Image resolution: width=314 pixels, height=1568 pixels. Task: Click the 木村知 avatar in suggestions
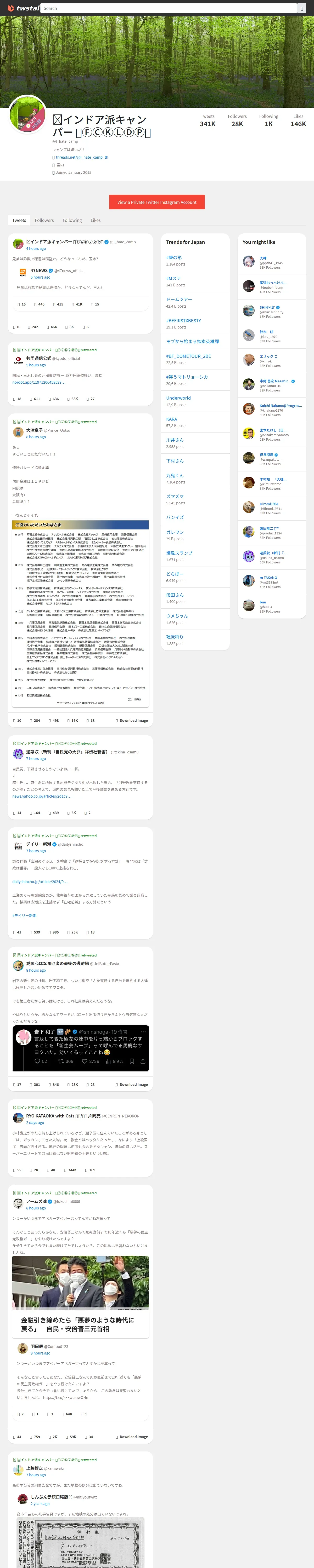[x=249, y=483]
